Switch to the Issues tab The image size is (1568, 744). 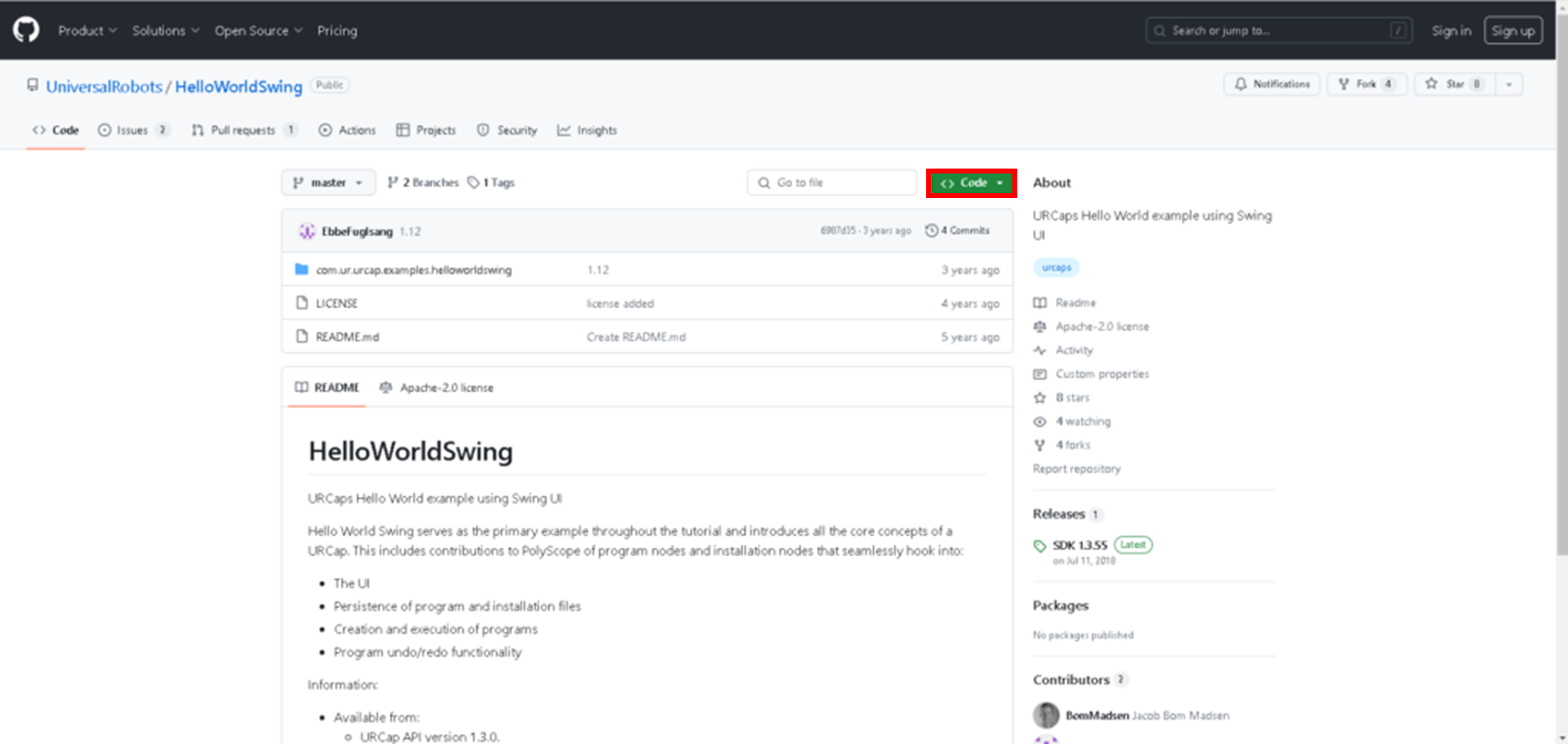click(132, 130)
